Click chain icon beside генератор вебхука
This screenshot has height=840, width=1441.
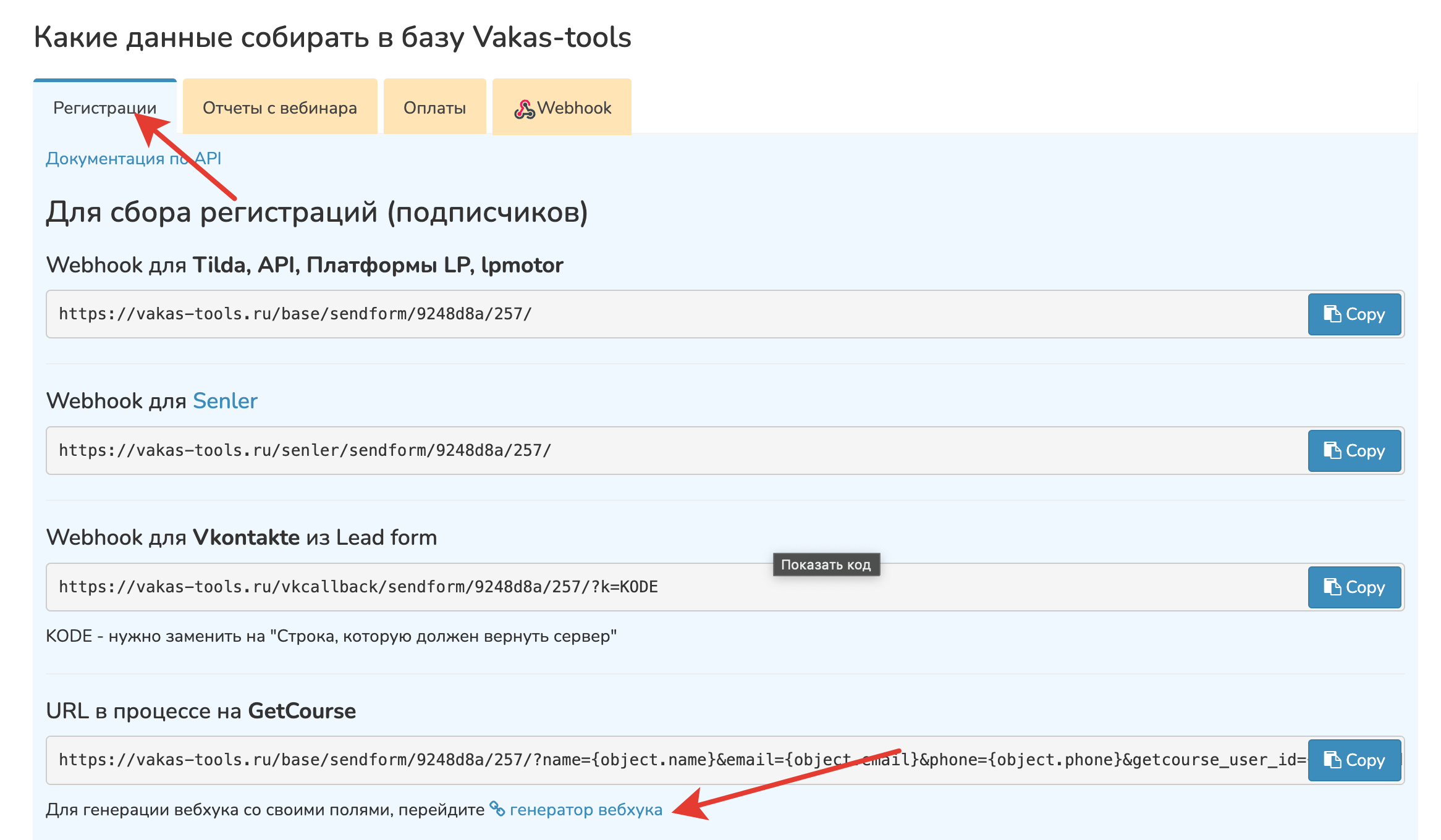coord(497,808)
